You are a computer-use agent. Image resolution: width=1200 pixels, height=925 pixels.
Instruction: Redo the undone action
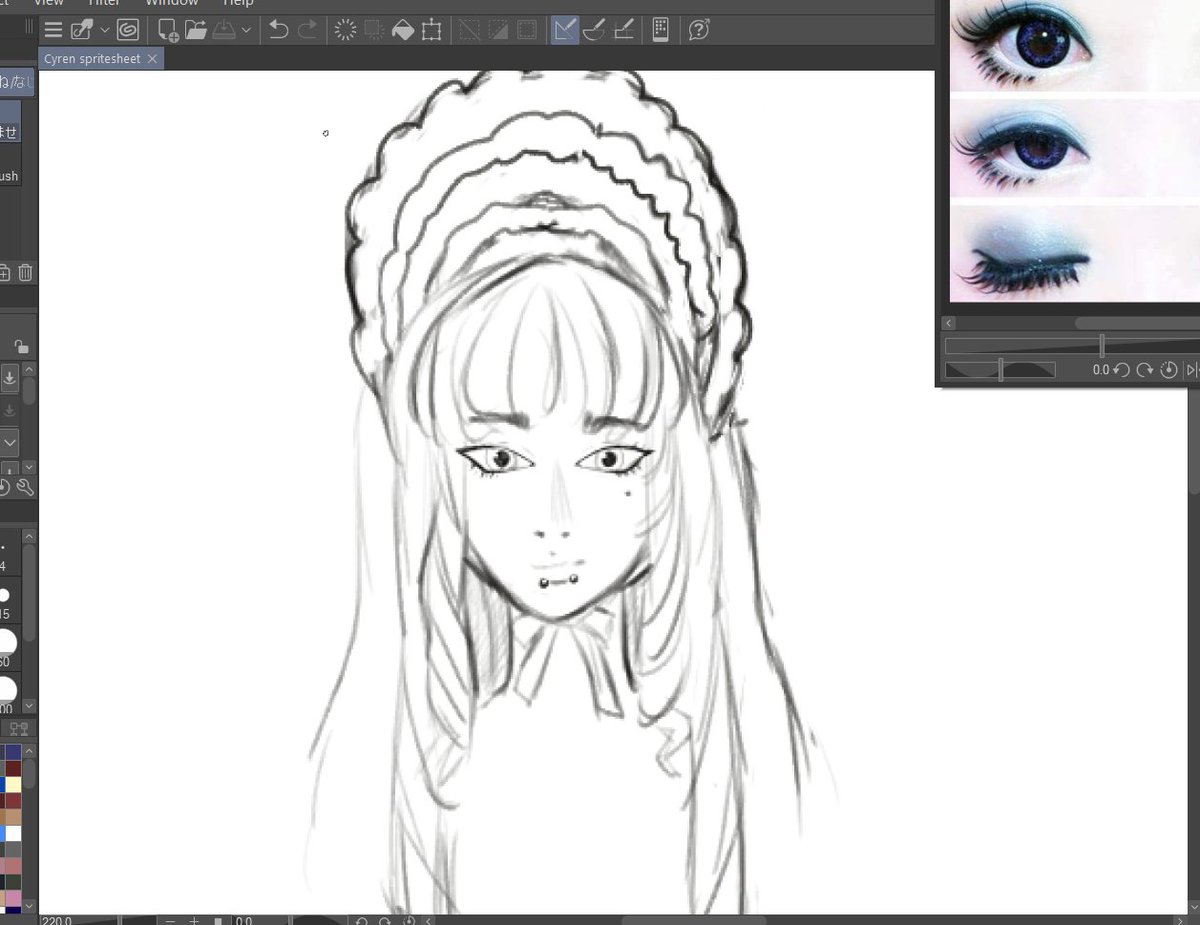click(307, 30)
